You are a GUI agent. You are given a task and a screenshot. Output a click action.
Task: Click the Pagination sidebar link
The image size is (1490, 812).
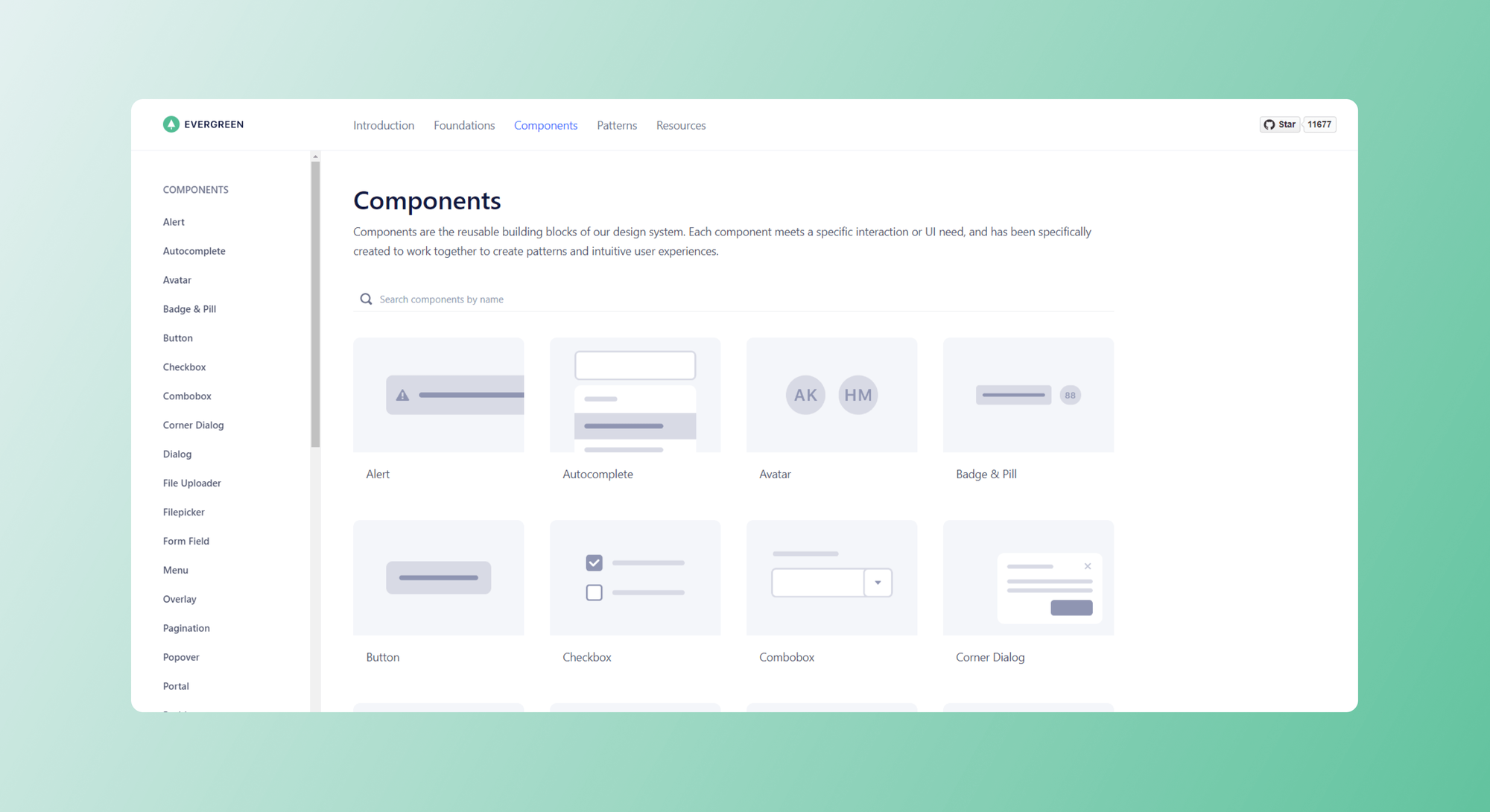coord(185,628)
